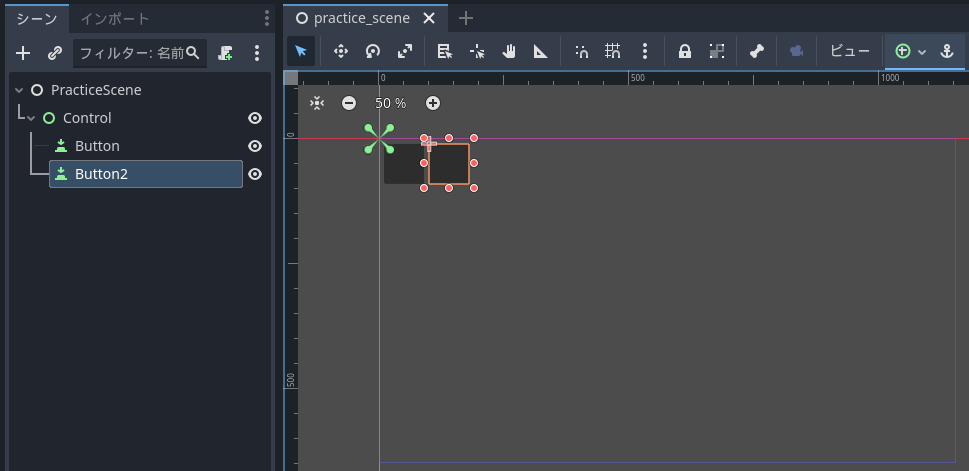Attach a script to the selected node
The image size is (969, 471).
(x=226, y=53)
